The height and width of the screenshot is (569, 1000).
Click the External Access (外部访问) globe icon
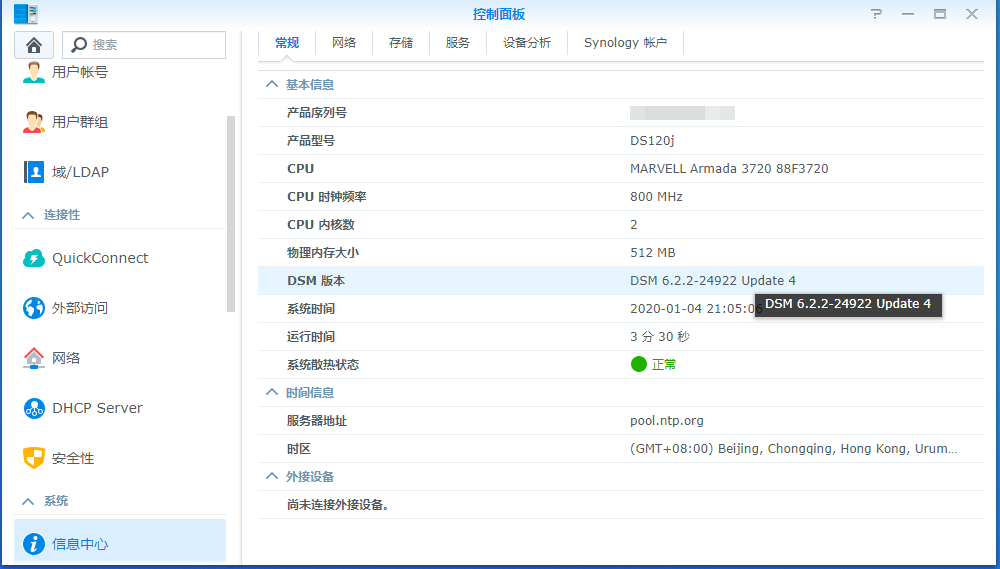point(34,308)
